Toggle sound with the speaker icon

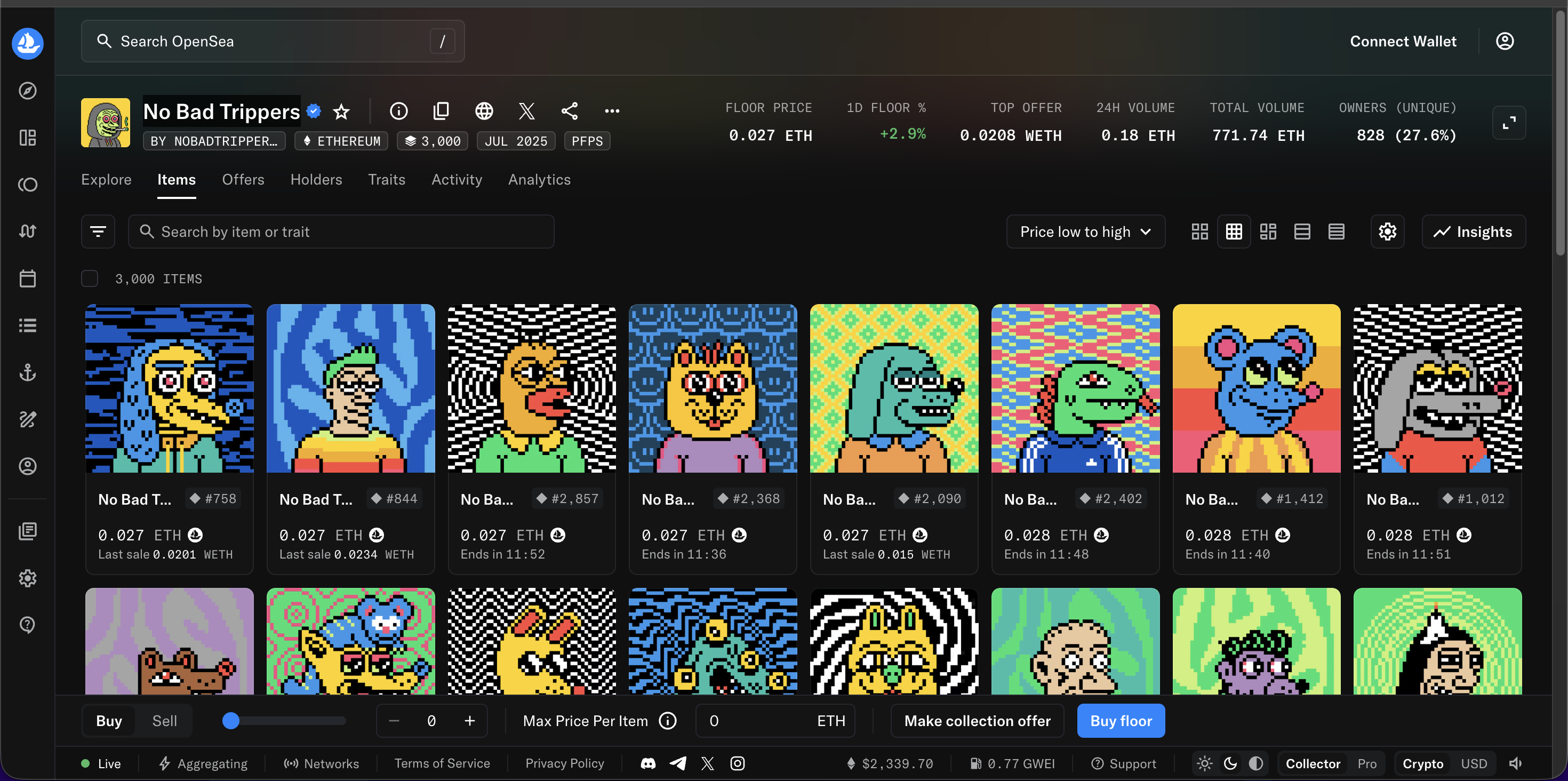tap(1515, 763)
